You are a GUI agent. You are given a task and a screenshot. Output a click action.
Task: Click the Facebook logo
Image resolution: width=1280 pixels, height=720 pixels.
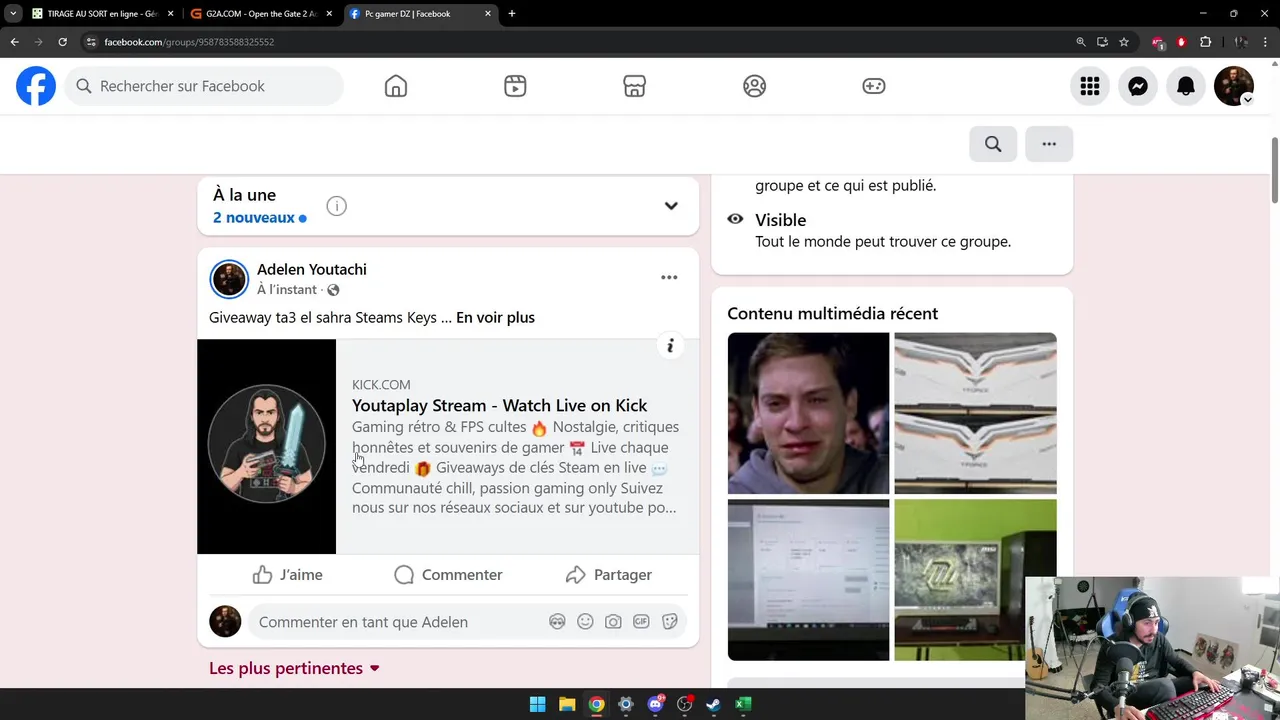(x=36, y=86)
